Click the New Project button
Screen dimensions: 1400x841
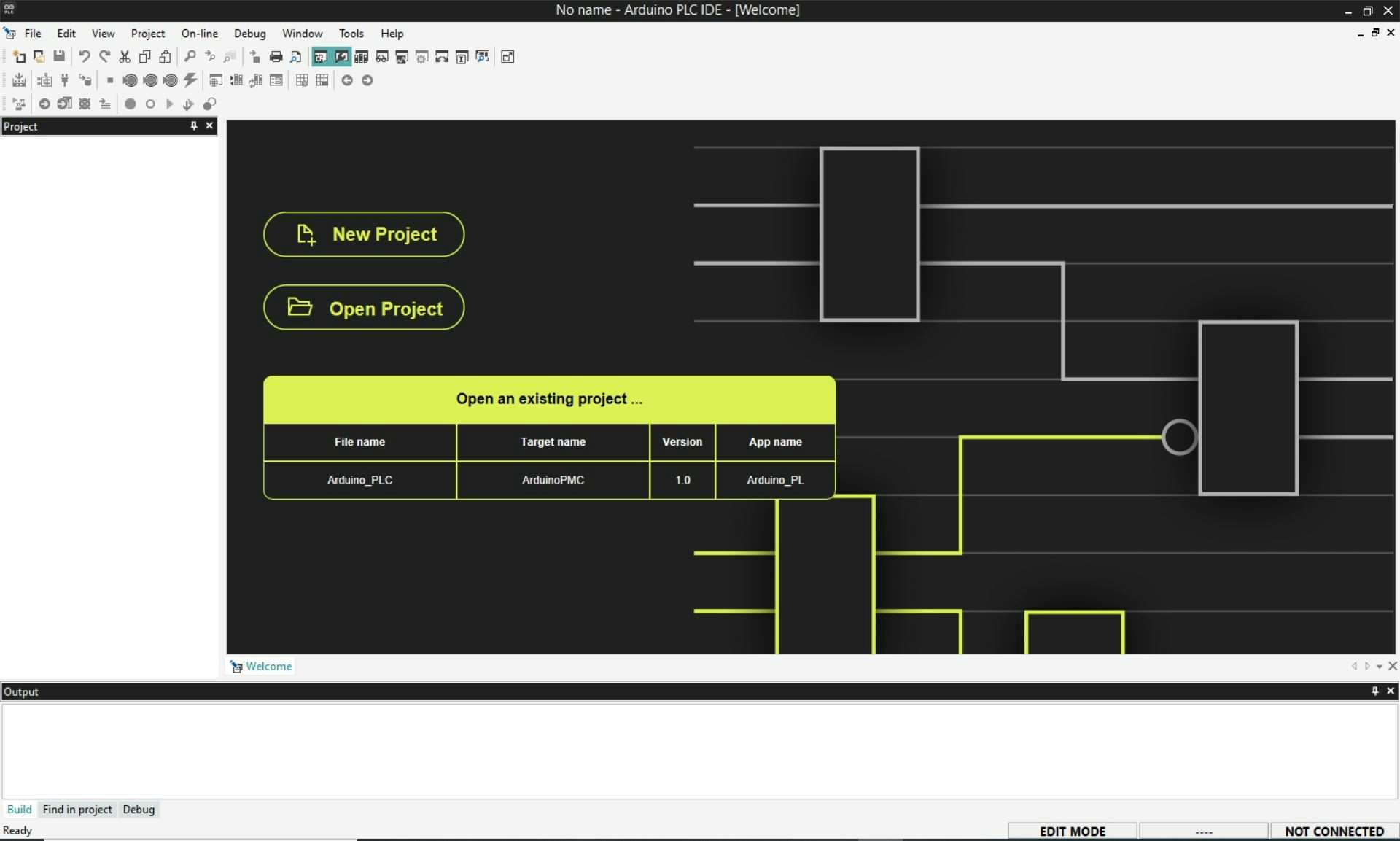363,234
